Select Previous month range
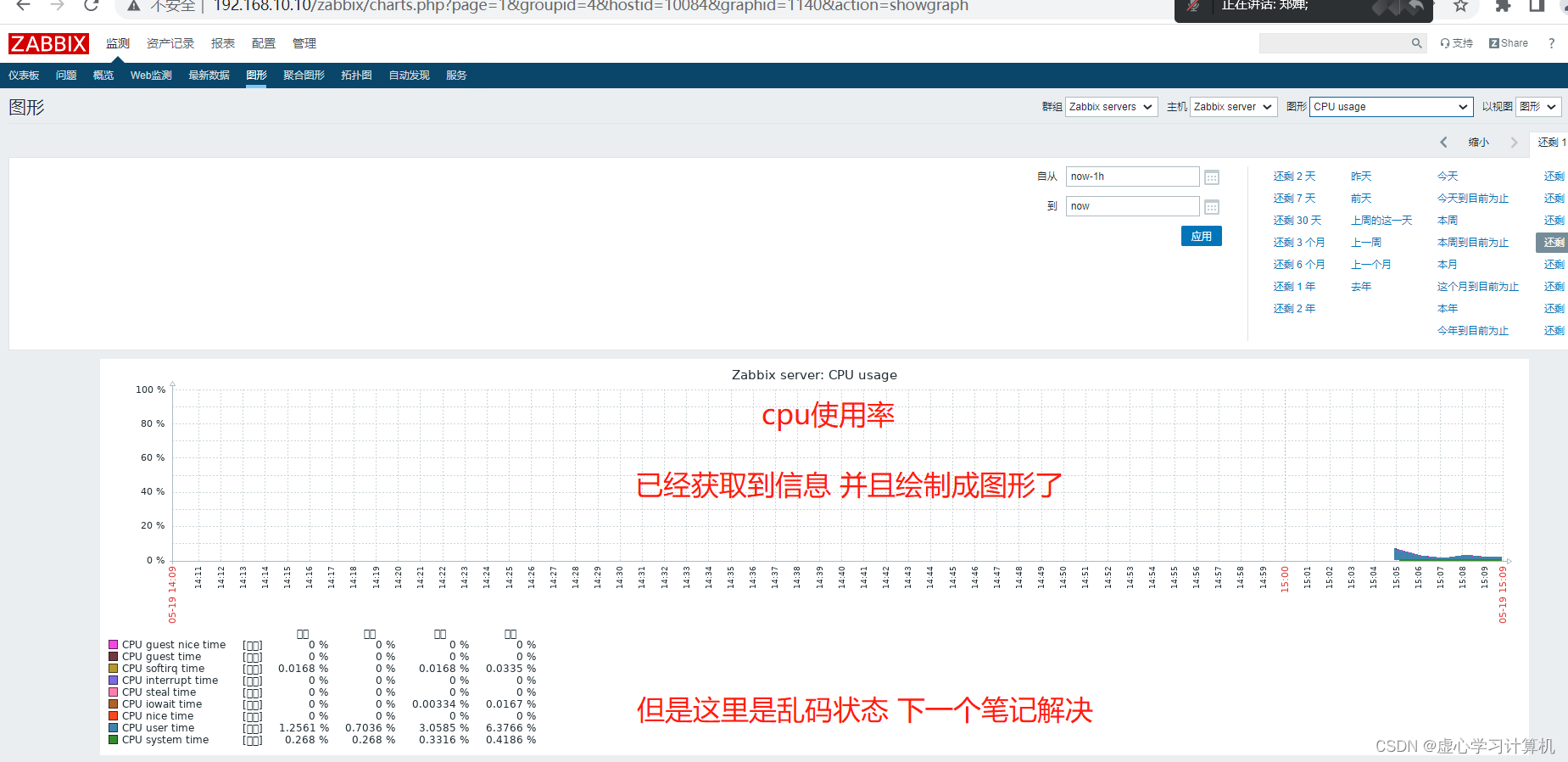 [x=1371, y=265]
